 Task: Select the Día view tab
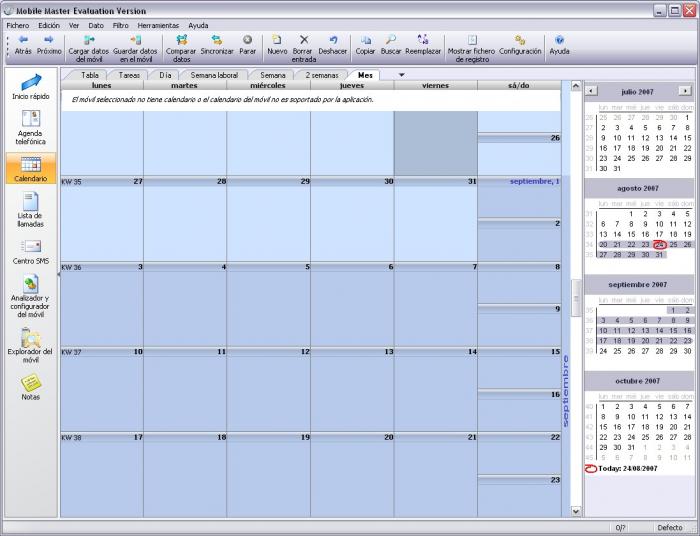(164, 74)
